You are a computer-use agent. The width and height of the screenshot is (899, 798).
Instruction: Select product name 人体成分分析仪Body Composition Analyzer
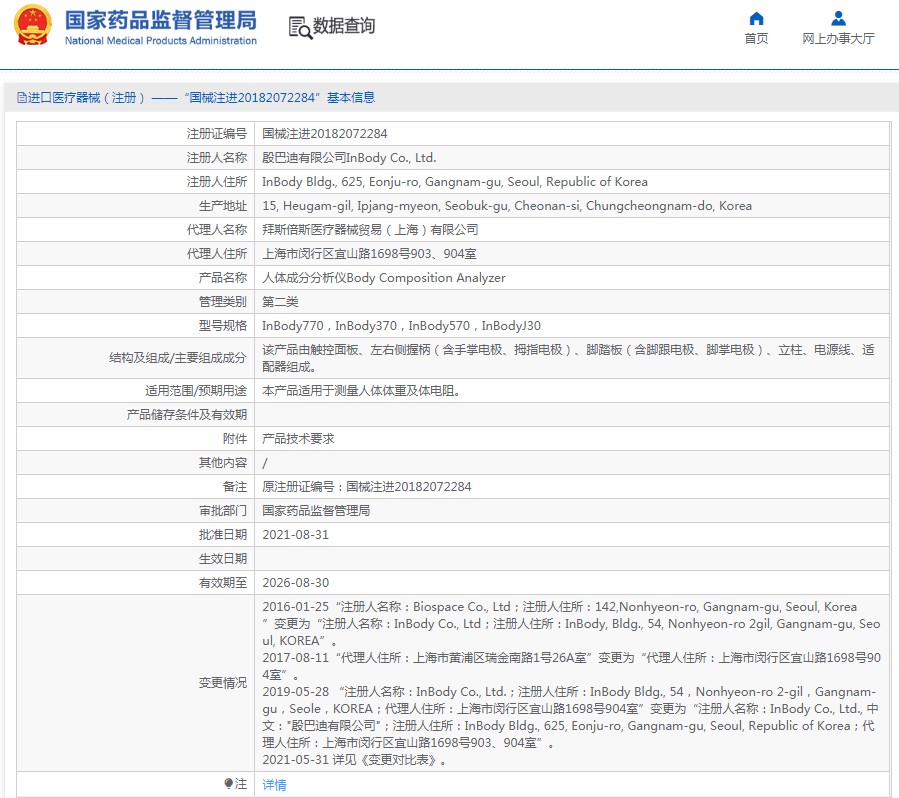click(384, 278)
